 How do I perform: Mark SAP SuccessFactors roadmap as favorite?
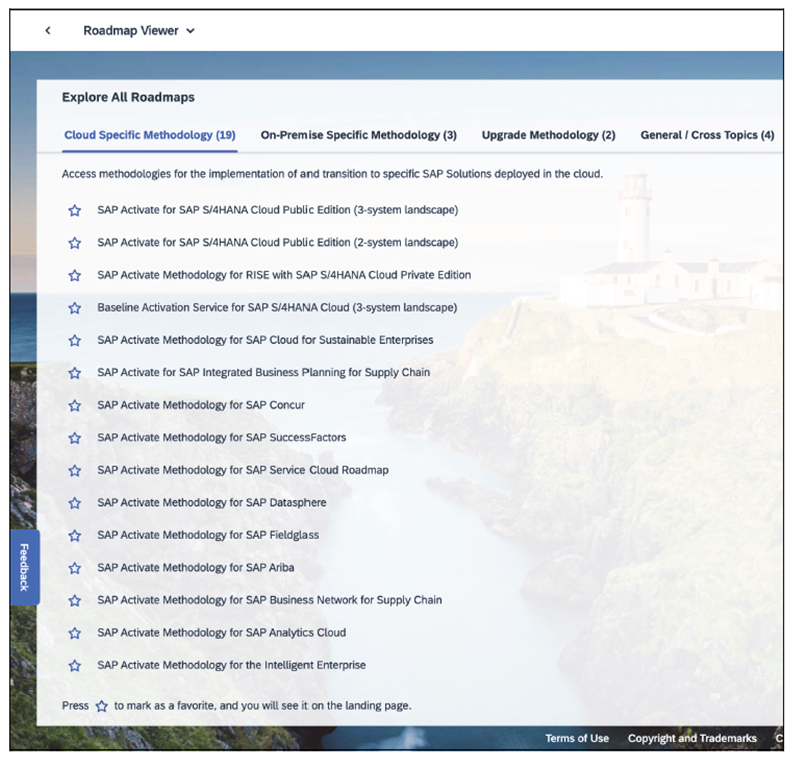75,438
